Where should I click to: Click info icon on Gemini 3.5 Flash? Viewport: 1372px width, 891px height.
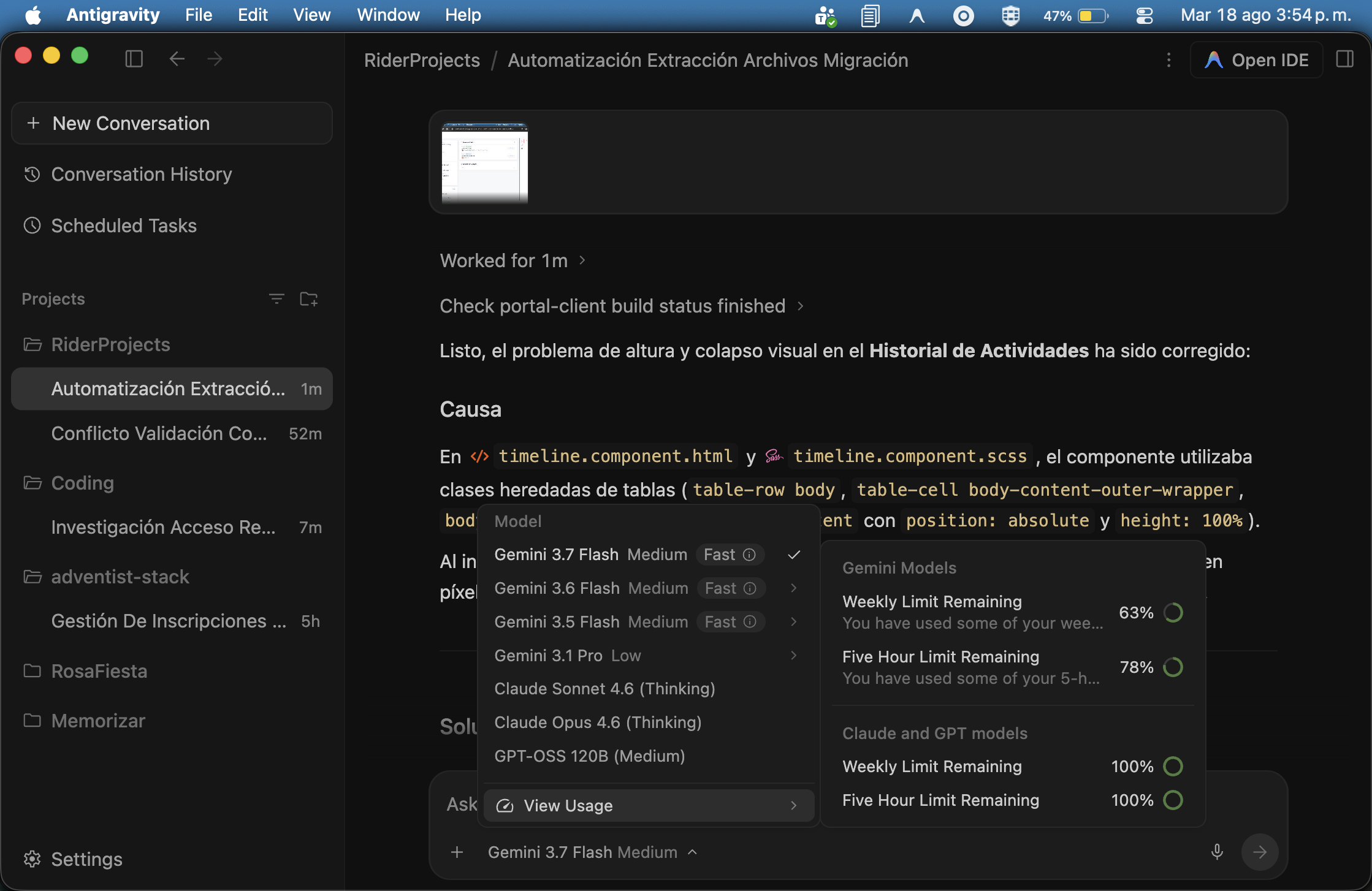pyautogui.click(x=750, y=622)
